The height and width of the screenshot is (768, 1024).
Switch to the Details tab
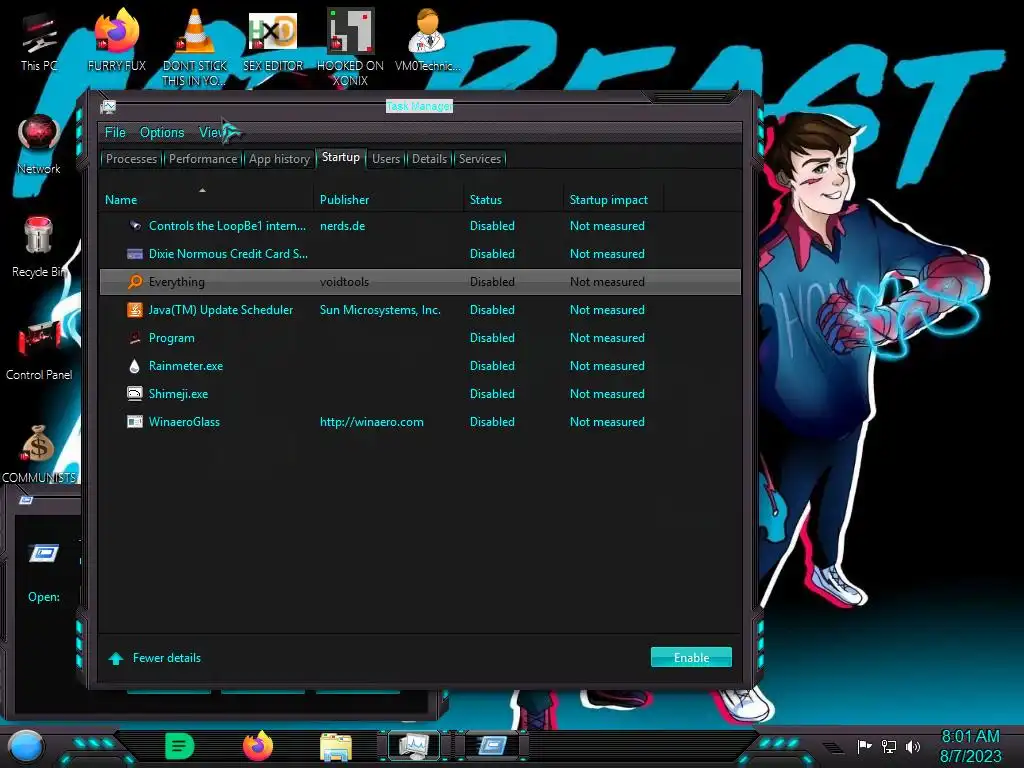(x=429, y=159)
